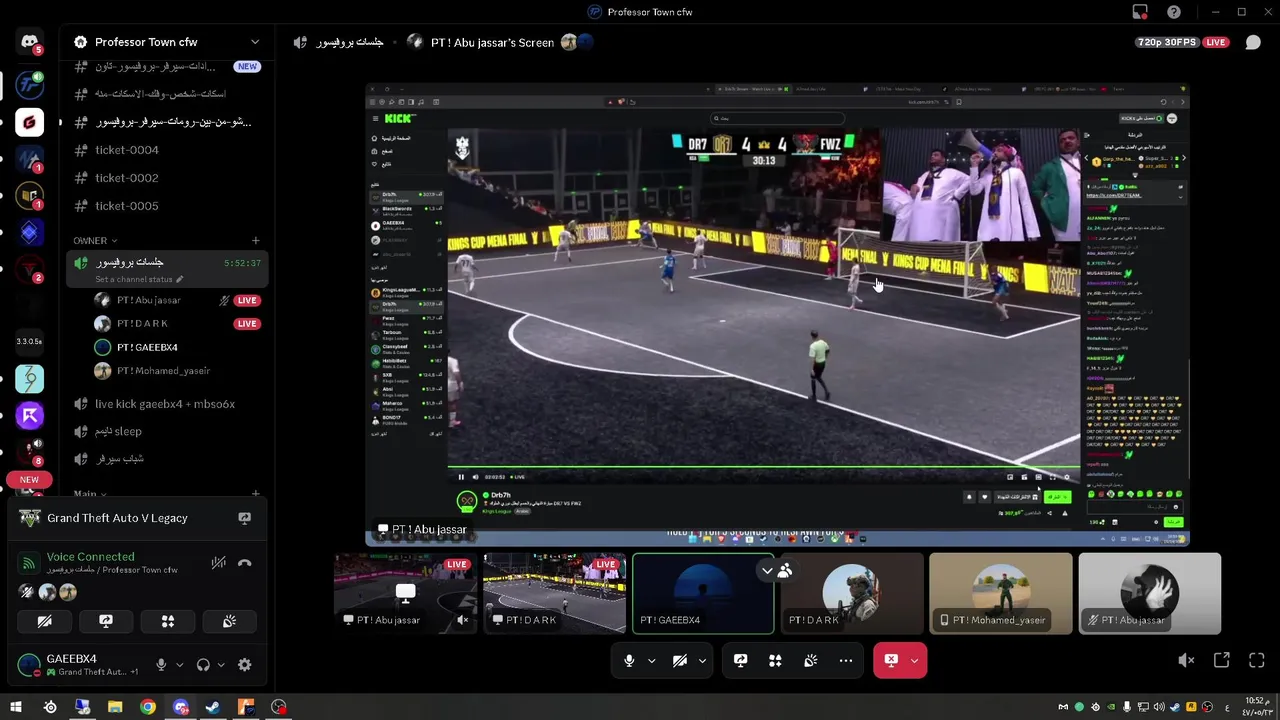Join live kick gaeebx4 + mbso6x voice channel
1280x720 pixels.
tap(167, 404)
